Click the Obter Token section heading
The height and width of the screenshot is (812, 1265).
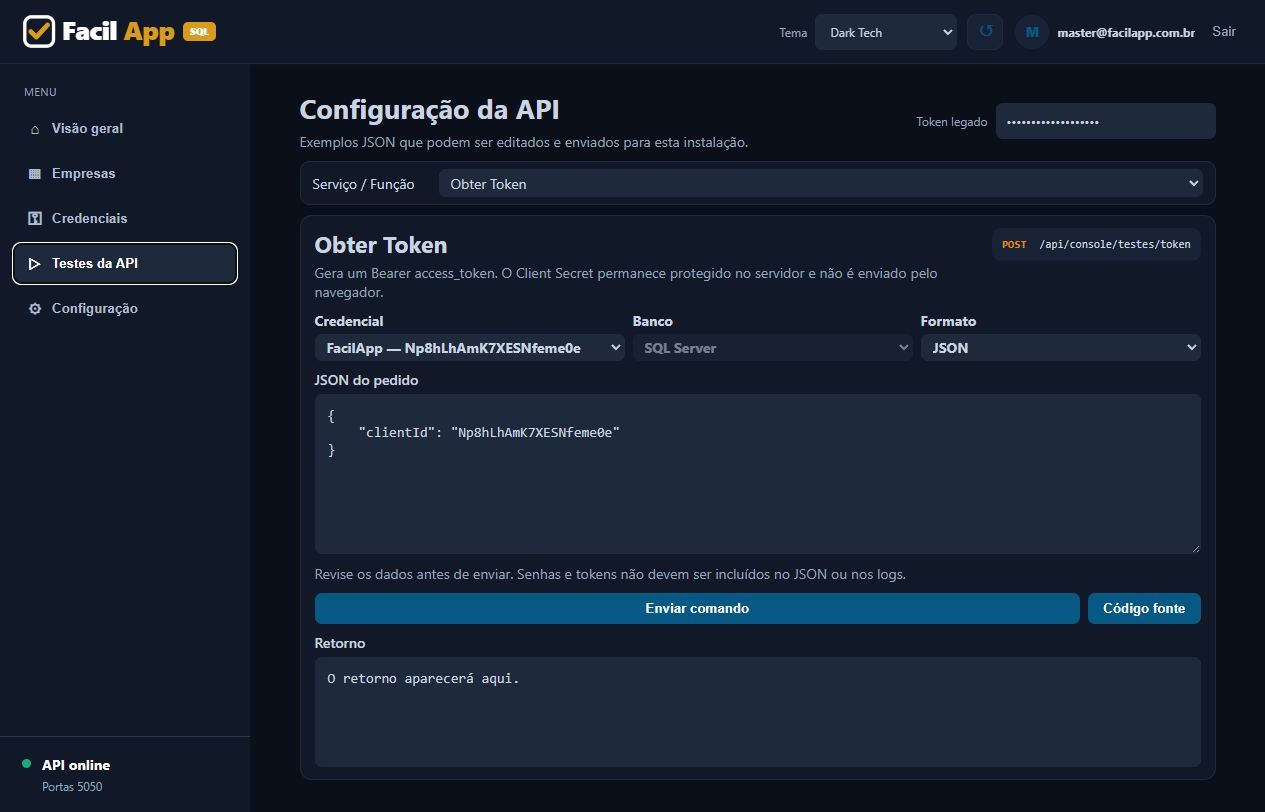click(x=381, y=245)
